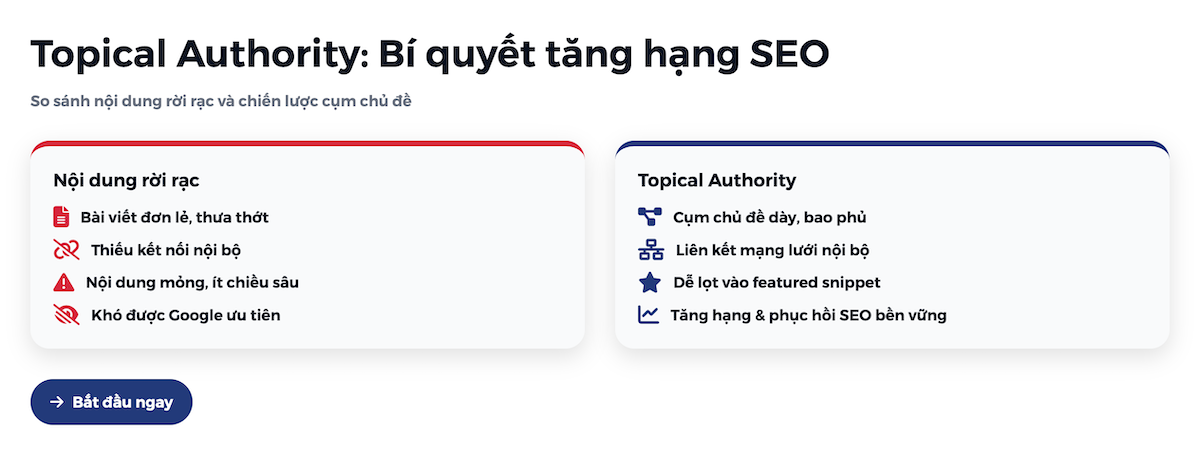Click the line chart growth icon
The height and width of the screenshot is (455, 1200).
click(649, 315)
